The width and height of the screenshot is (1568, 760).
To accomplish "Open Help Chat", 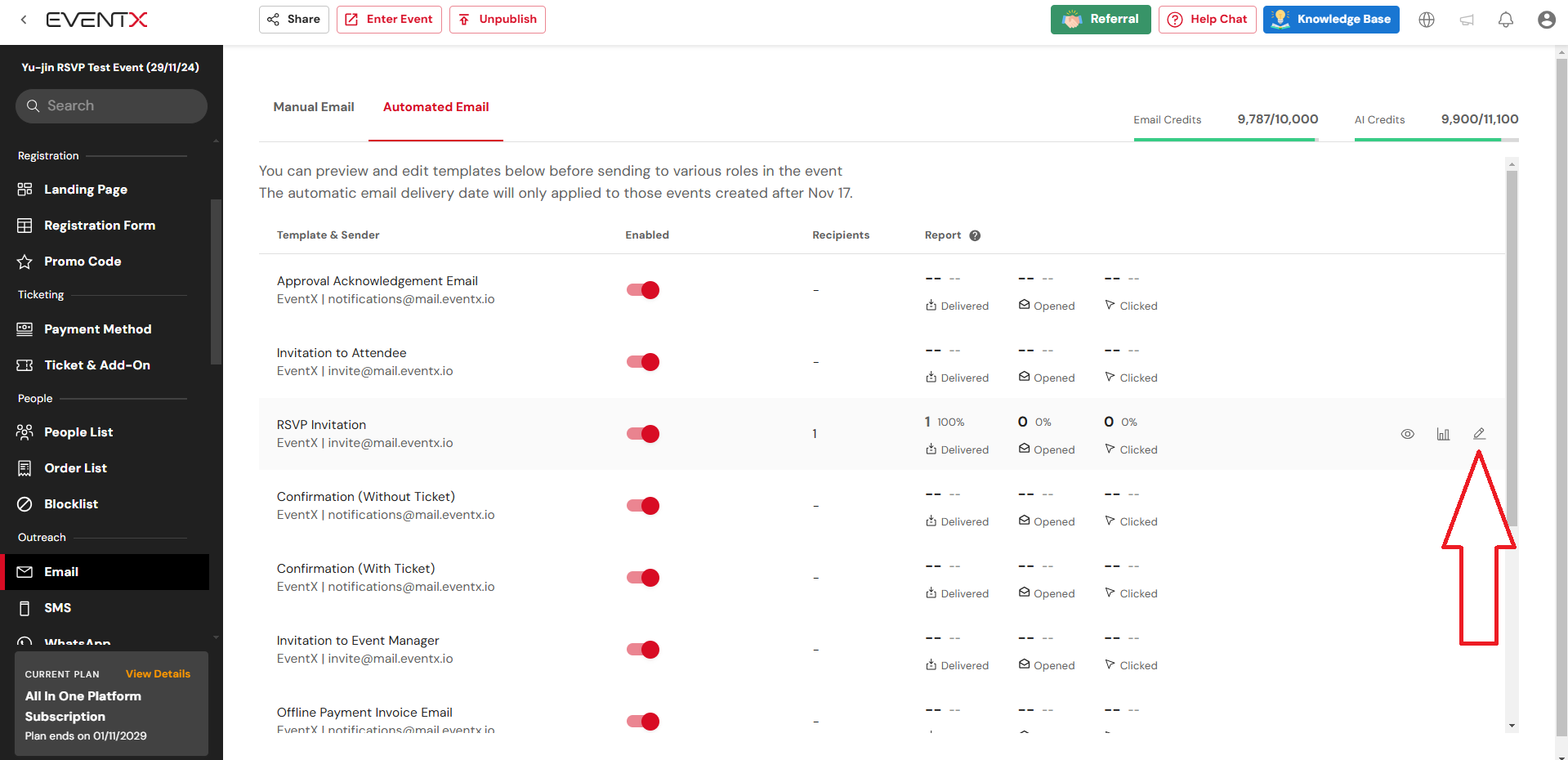I will pos(1207,20).
